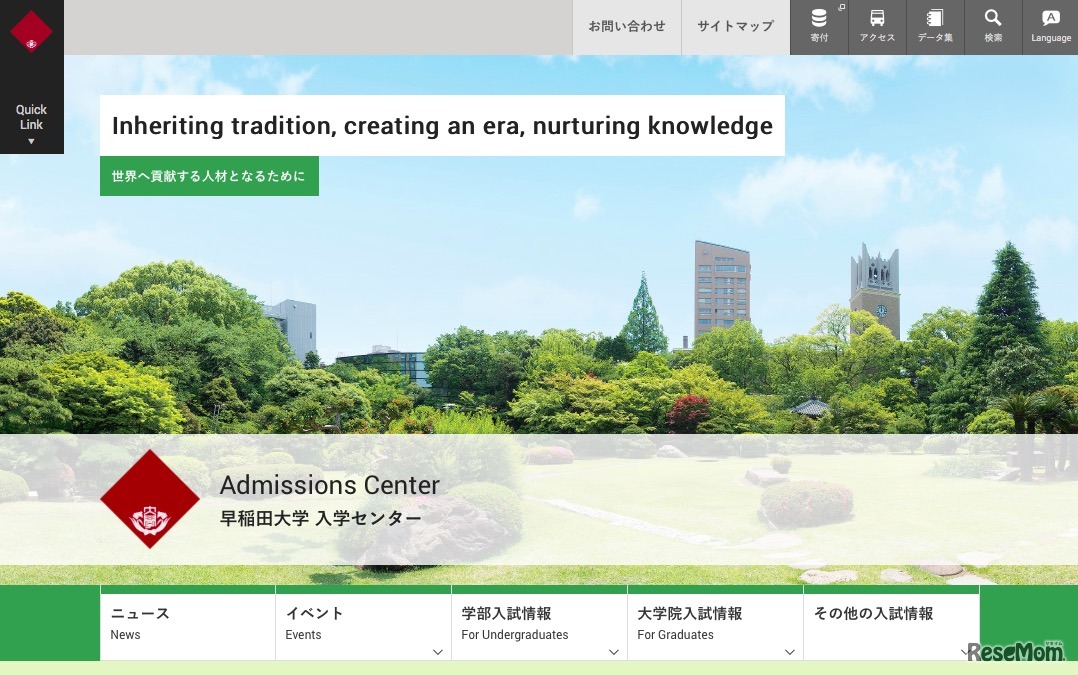The image size is (1078, 675).
Task: Click the 早稲田大学 入学センター text
Action: point(320,518)
